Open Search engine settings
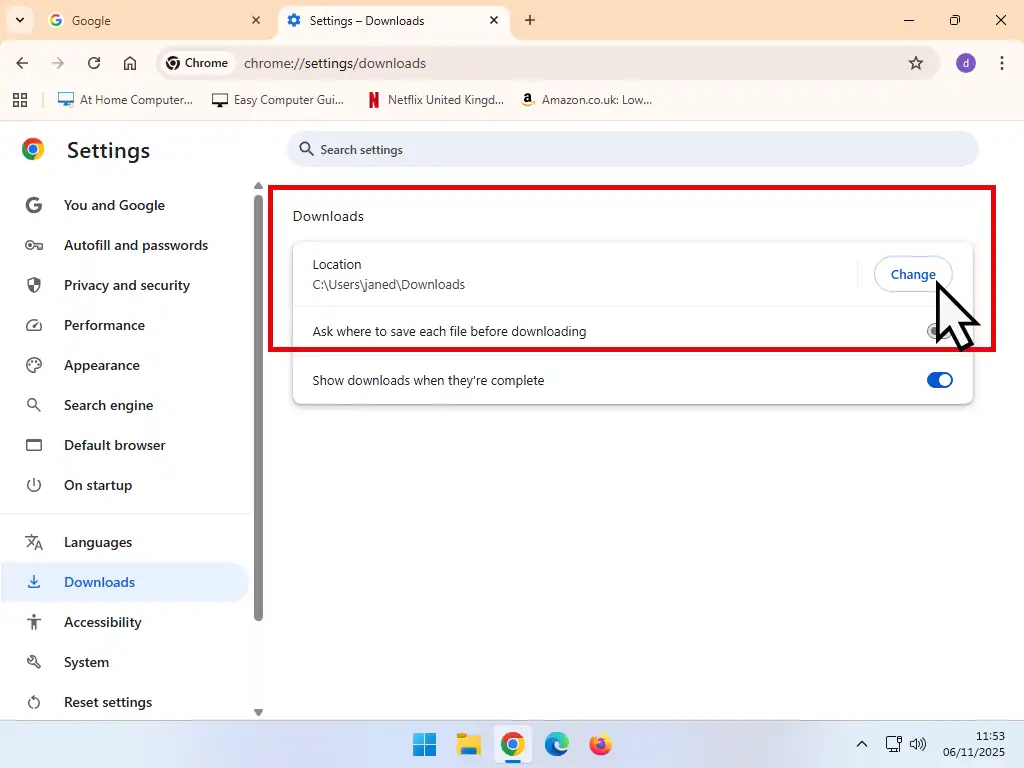The image size is (1024, 768). click(108, 405)
